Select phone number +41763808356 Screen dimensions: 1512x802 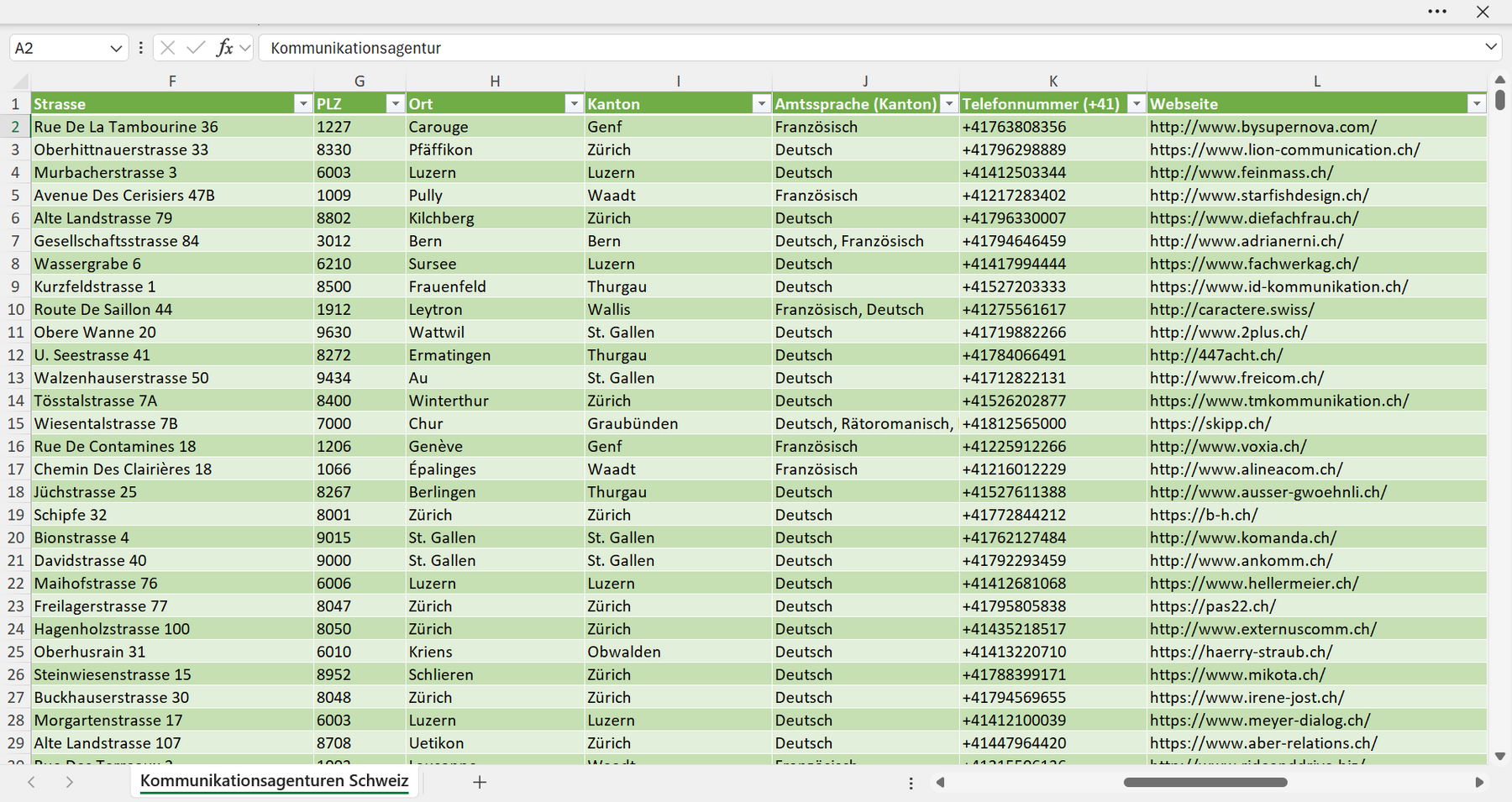[x=1053, y=127]
